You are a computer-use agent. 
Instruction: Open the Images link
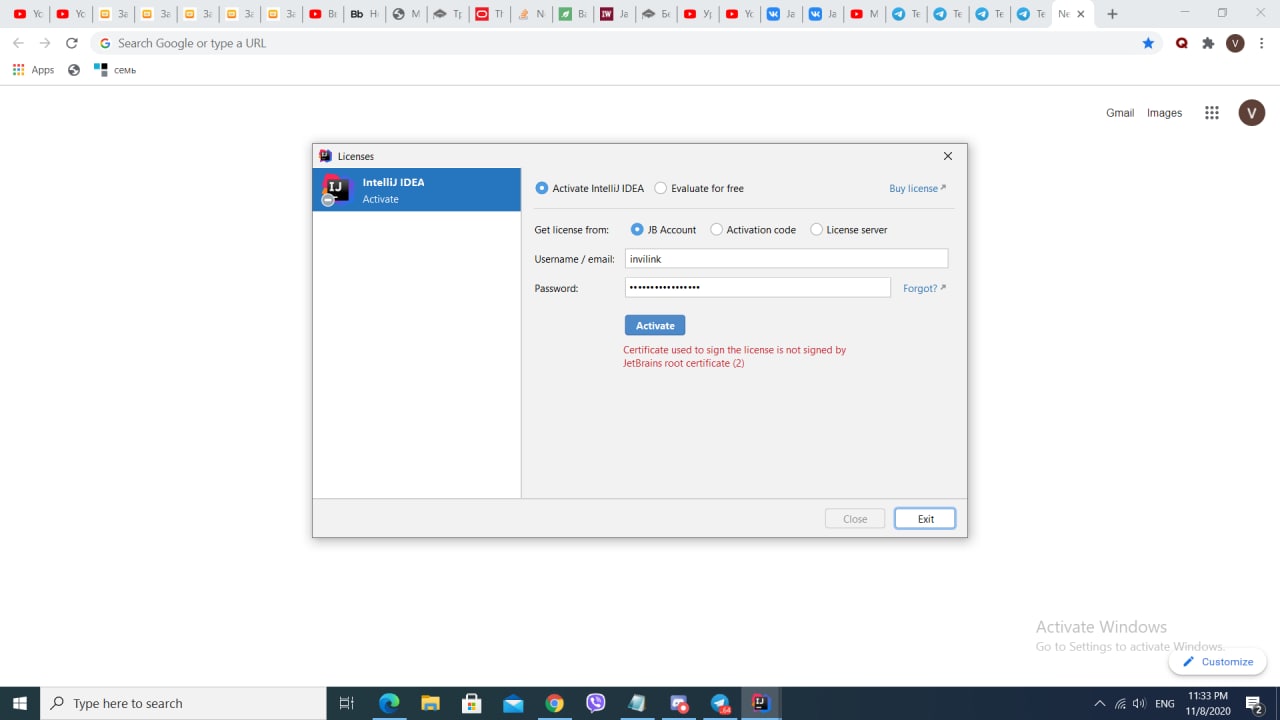[1164, 113]
